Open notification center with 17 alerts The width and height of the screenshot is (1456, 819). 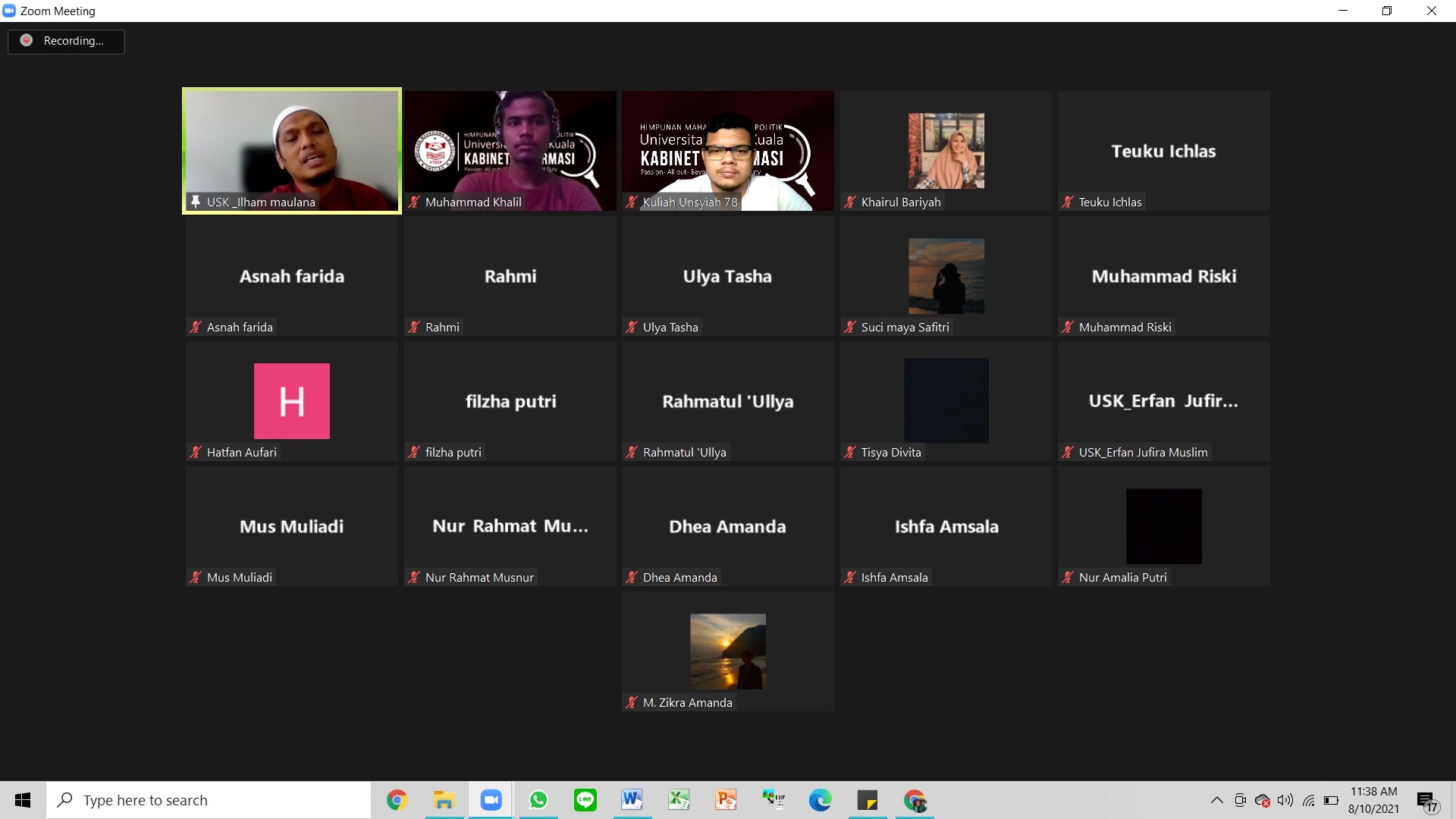(1426, 801)
